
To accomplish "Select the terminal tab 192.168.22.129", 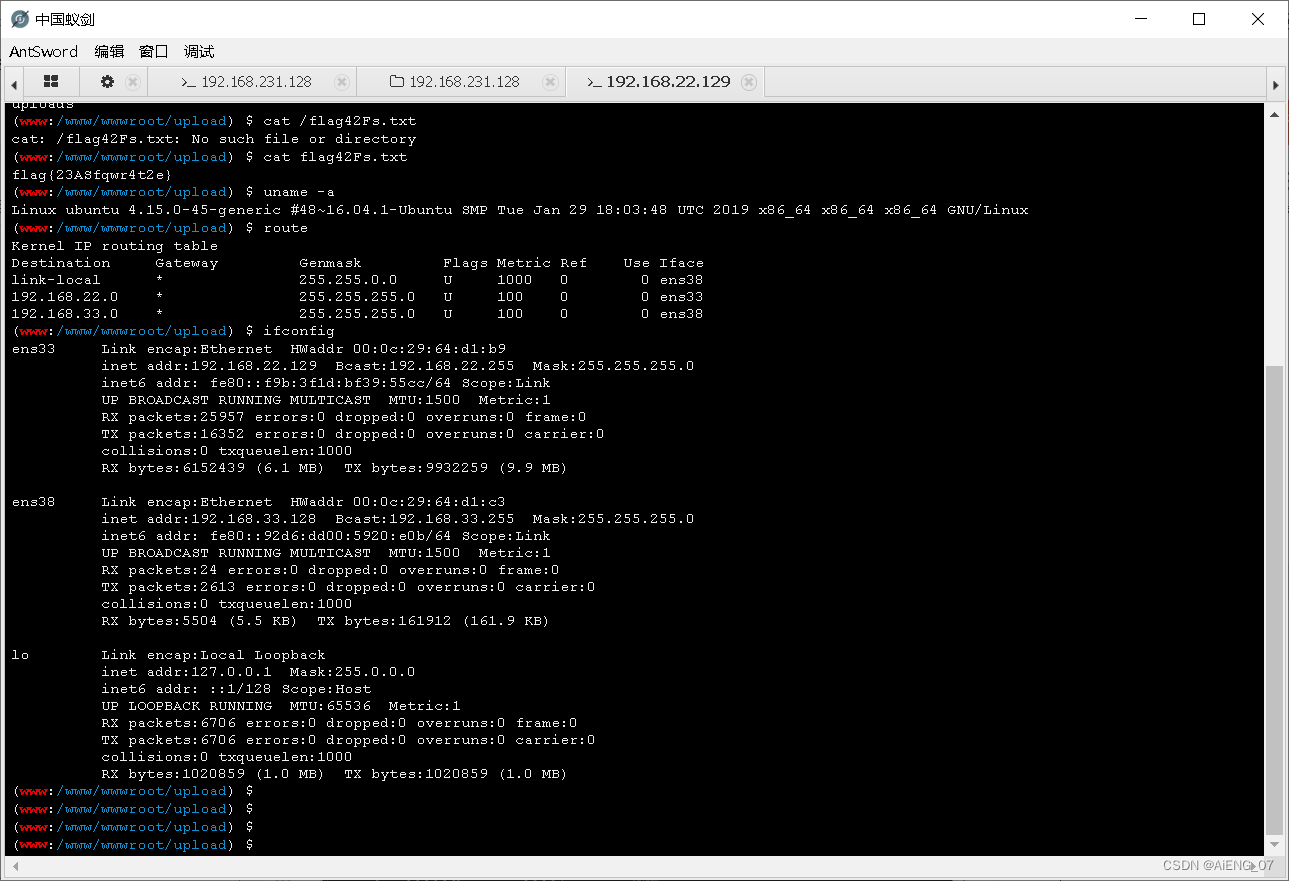I will coord(658,82).
